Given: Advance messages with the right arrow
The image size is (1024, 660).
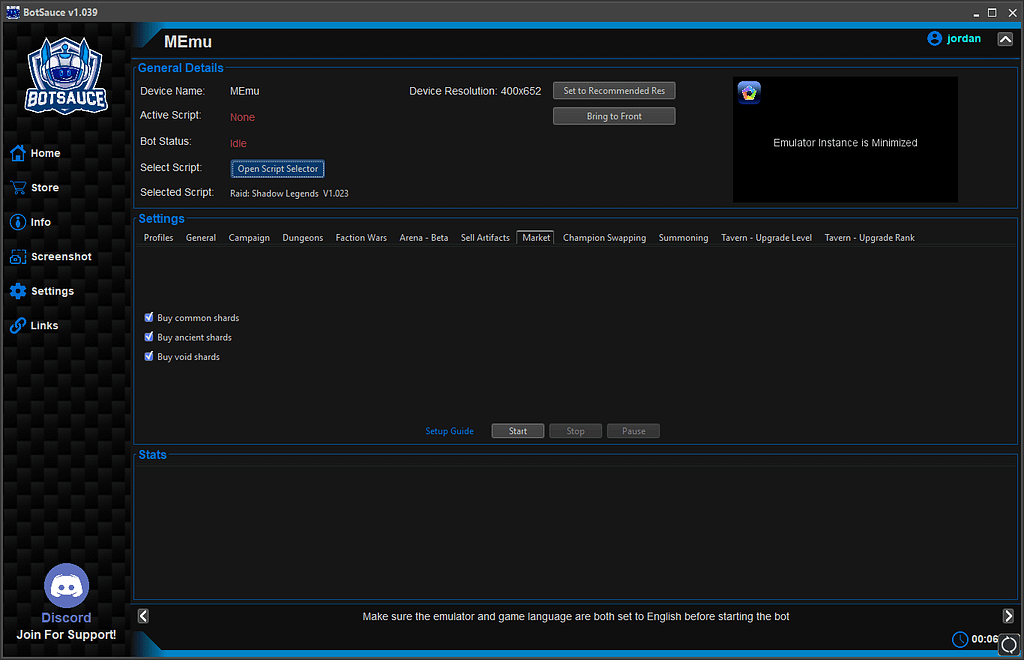Looking at the screenshot, I should tap(1010, 615).
